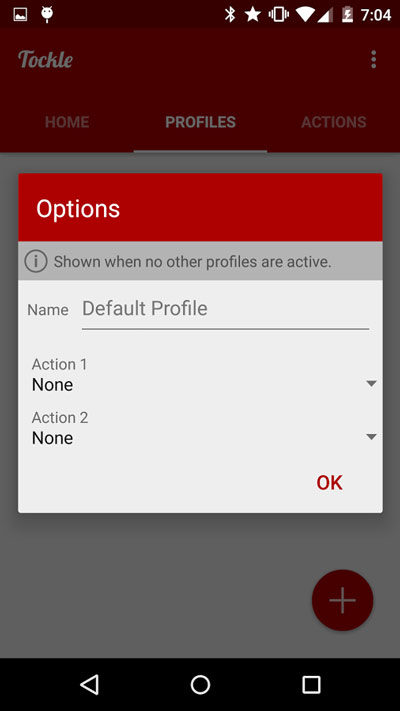Expand the Action 2 dropdown arrow
Viewport: 400px width, 711px height.
coord(371,437)
